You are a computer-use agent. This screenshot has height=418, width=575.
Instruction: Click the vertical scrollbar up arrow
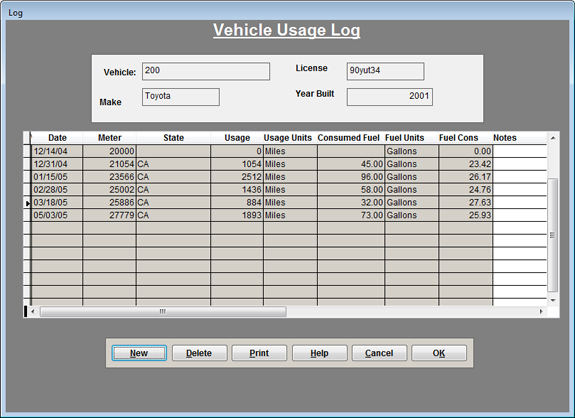pyautogui.click(x=553, y=138)
